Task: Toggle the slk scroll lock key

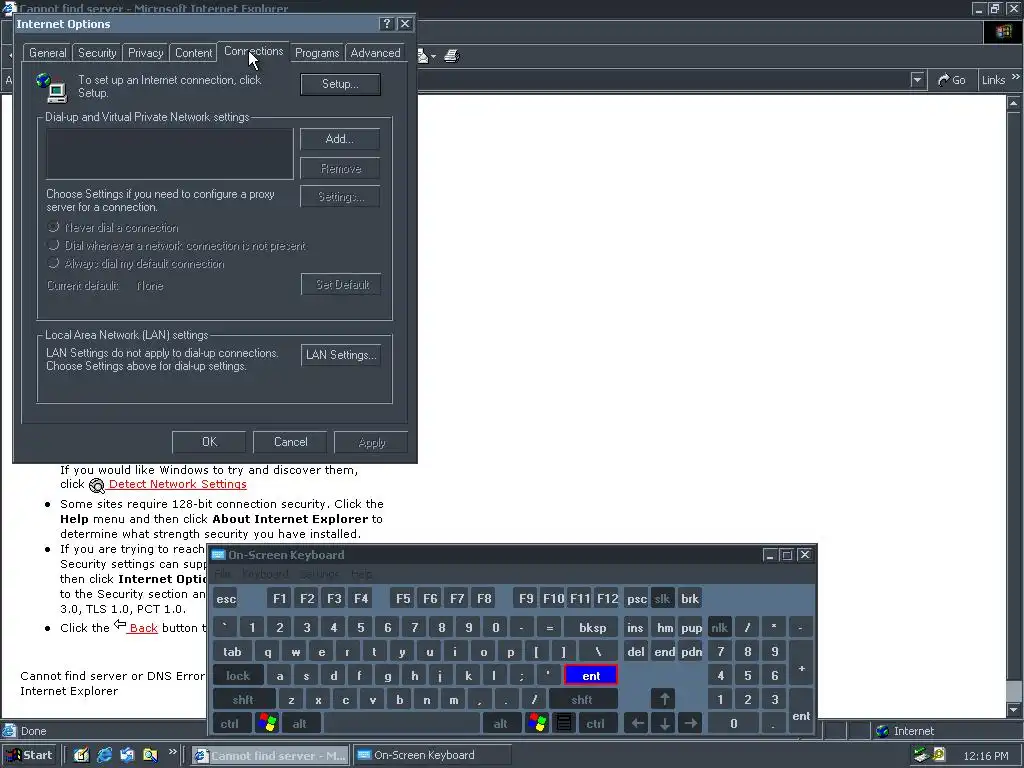Action: (x=662, y=598)
